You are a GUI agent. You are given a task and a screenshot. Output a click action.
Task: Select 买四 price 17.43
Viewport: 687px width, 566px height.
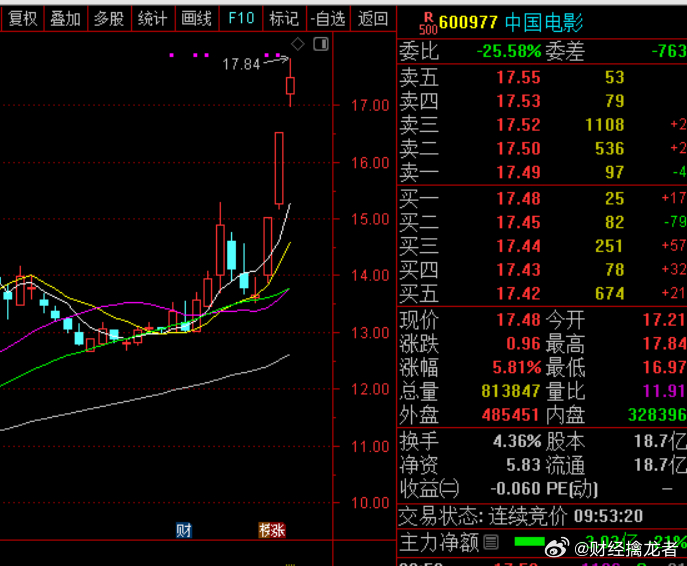(518, 269)
